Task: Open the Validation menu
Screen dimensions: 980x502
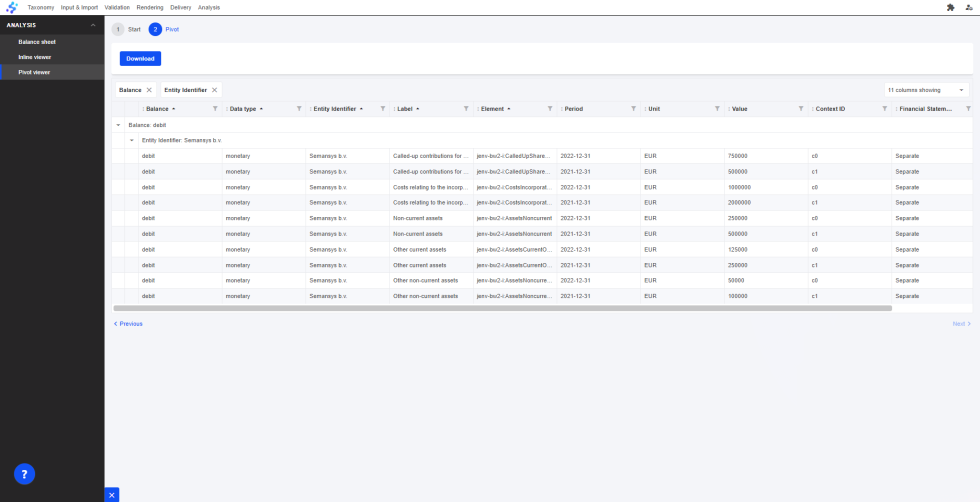Action: (117, 7)
